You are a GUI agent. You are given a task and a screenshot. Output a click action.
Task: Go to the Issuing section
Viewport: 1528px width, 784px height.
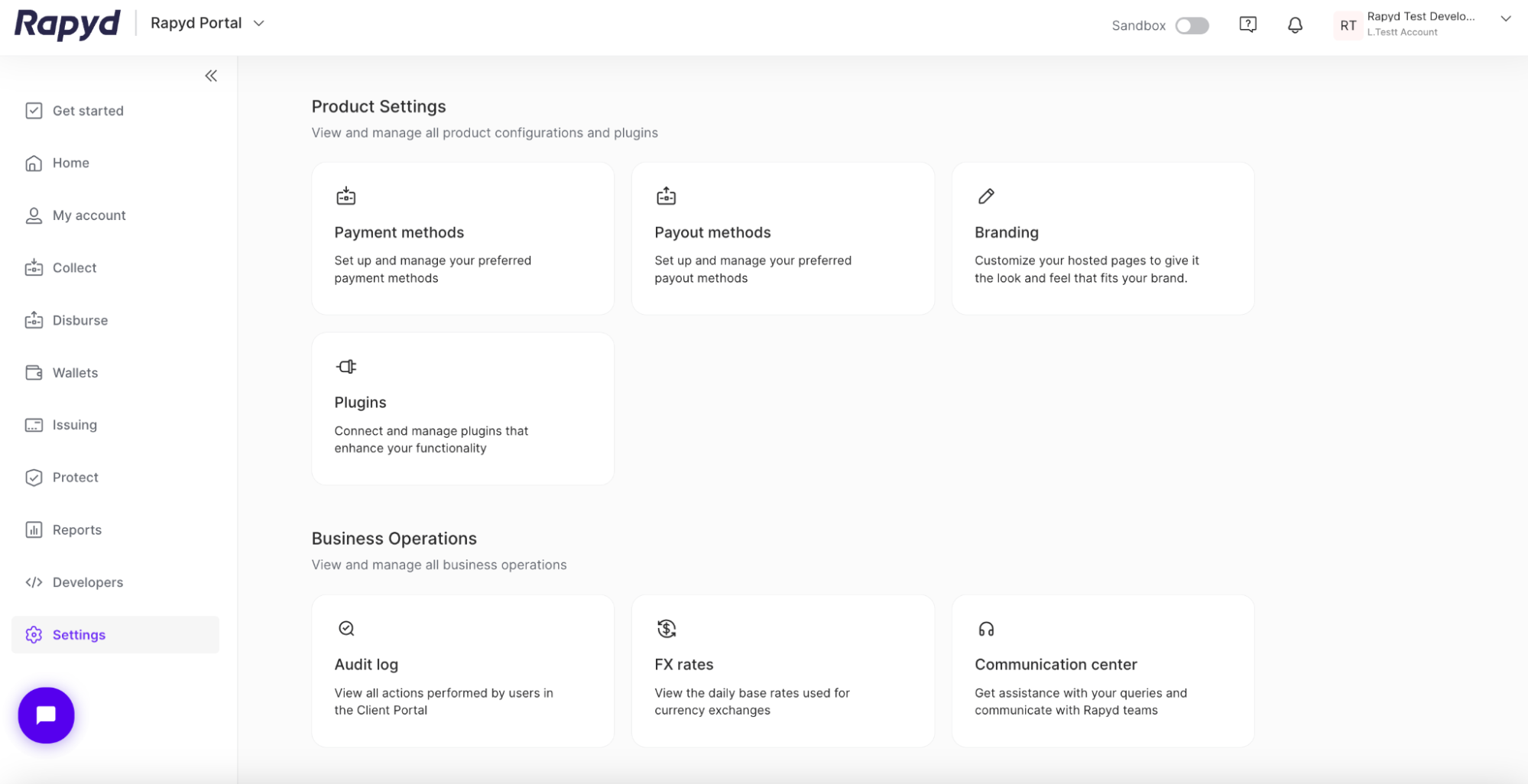74,425
